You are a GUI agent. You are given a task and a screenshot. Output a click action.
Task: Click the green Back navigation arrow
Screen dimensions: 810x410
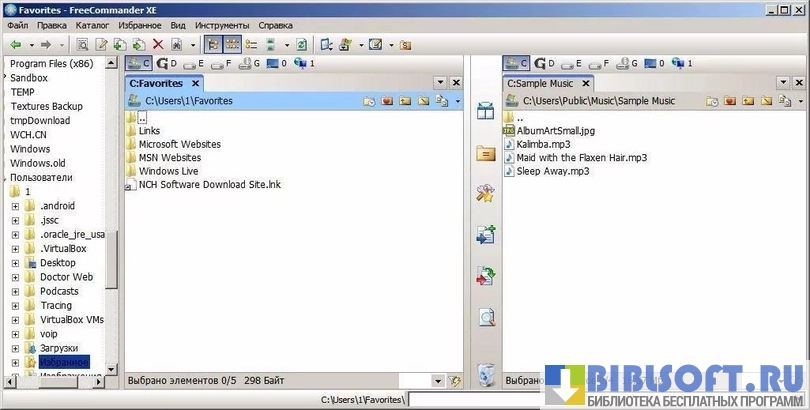tap(15, 45)
